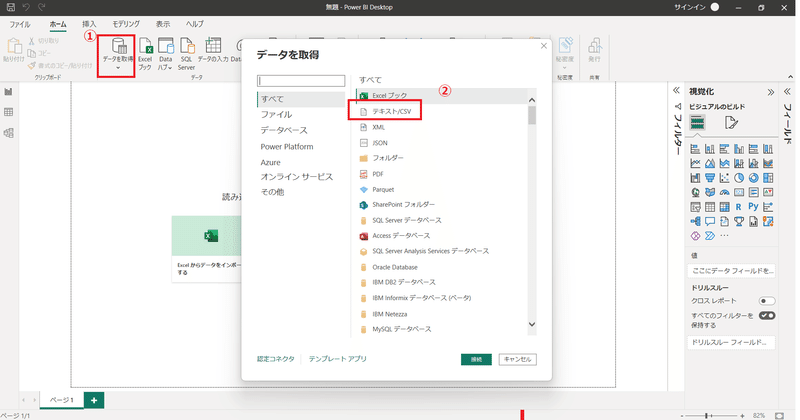Select the matrix visual
Screen dimensions: 800x420
(724, 207)
